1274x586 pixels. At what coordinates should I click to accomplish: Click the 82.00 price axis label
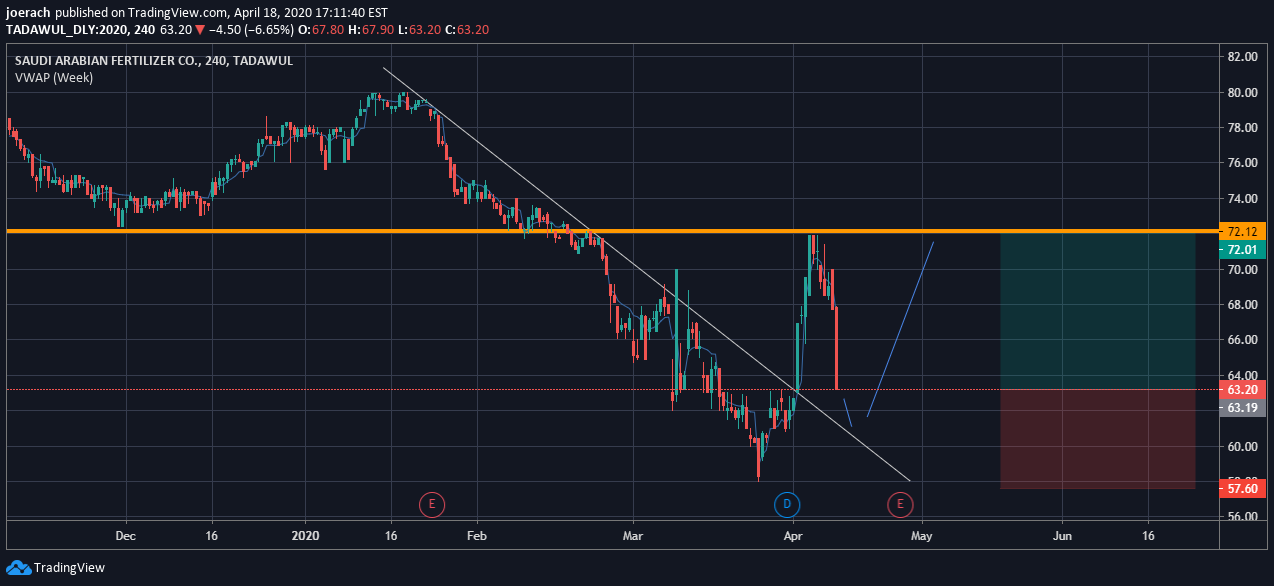coord(1242,57)
